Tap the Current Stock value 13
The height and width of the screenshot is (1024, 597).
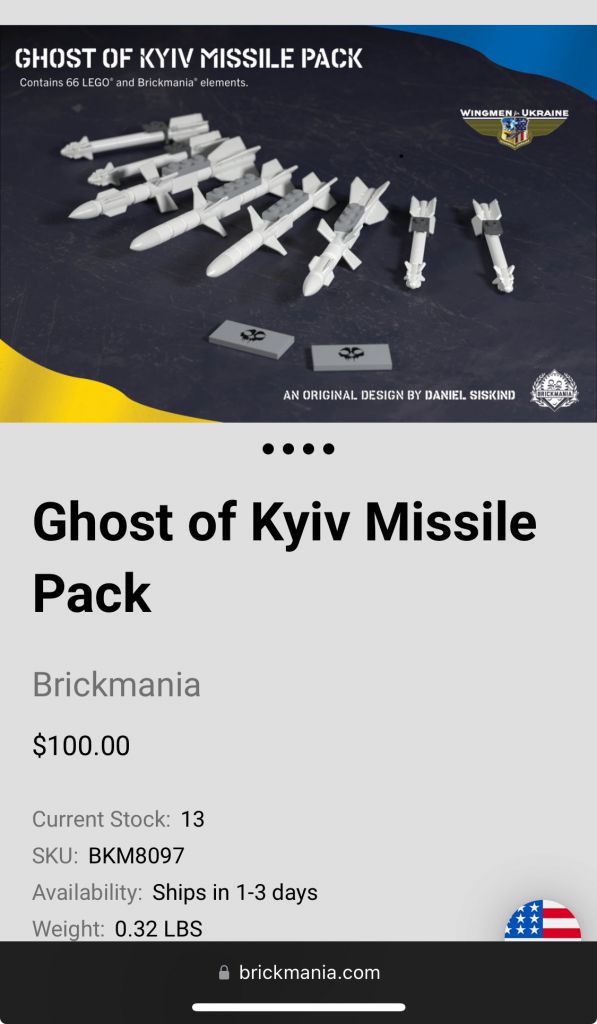pyautogui.click(x=193, y=819)
